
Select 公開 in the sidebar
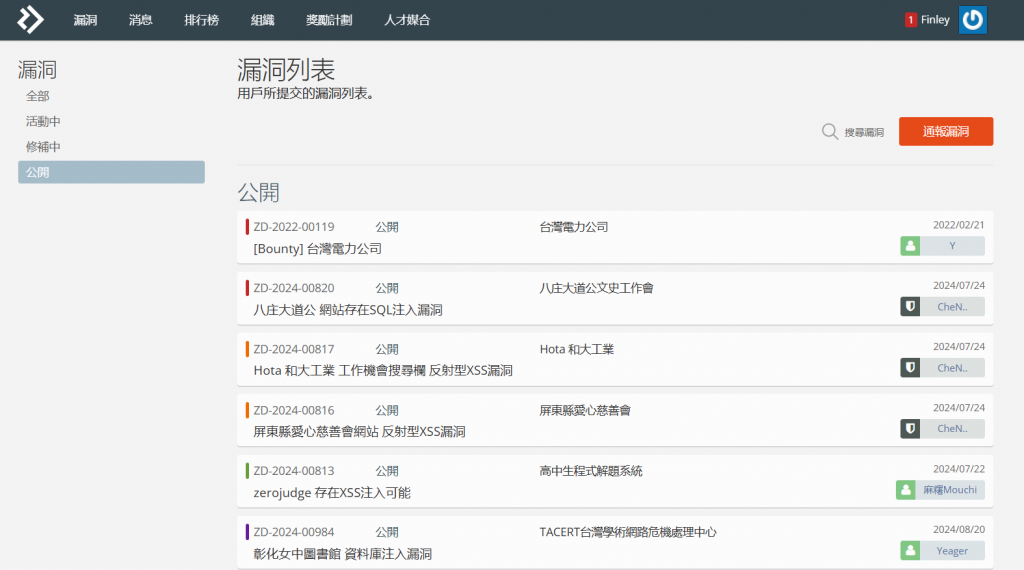111,172
